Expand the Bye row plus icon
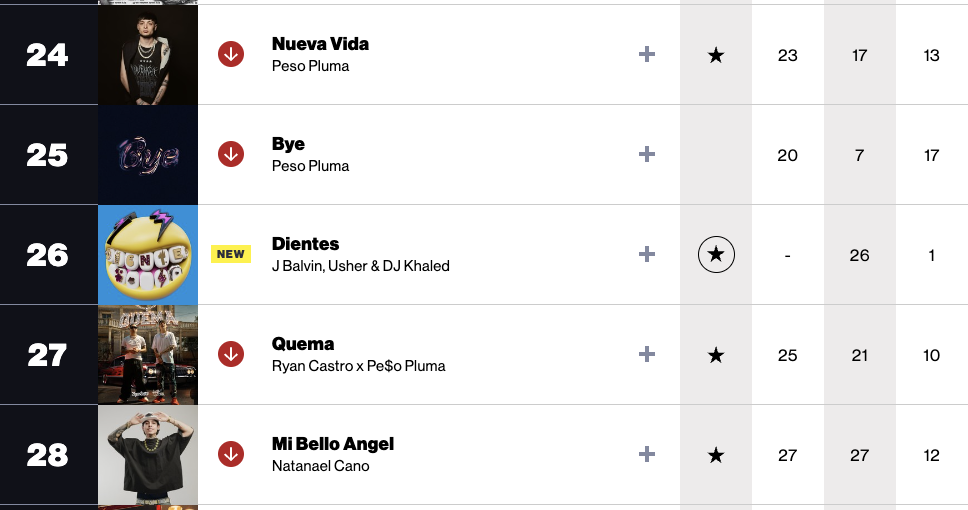This screenshot has width=968, height=510. pyautogui.click(x=646, y=154)
